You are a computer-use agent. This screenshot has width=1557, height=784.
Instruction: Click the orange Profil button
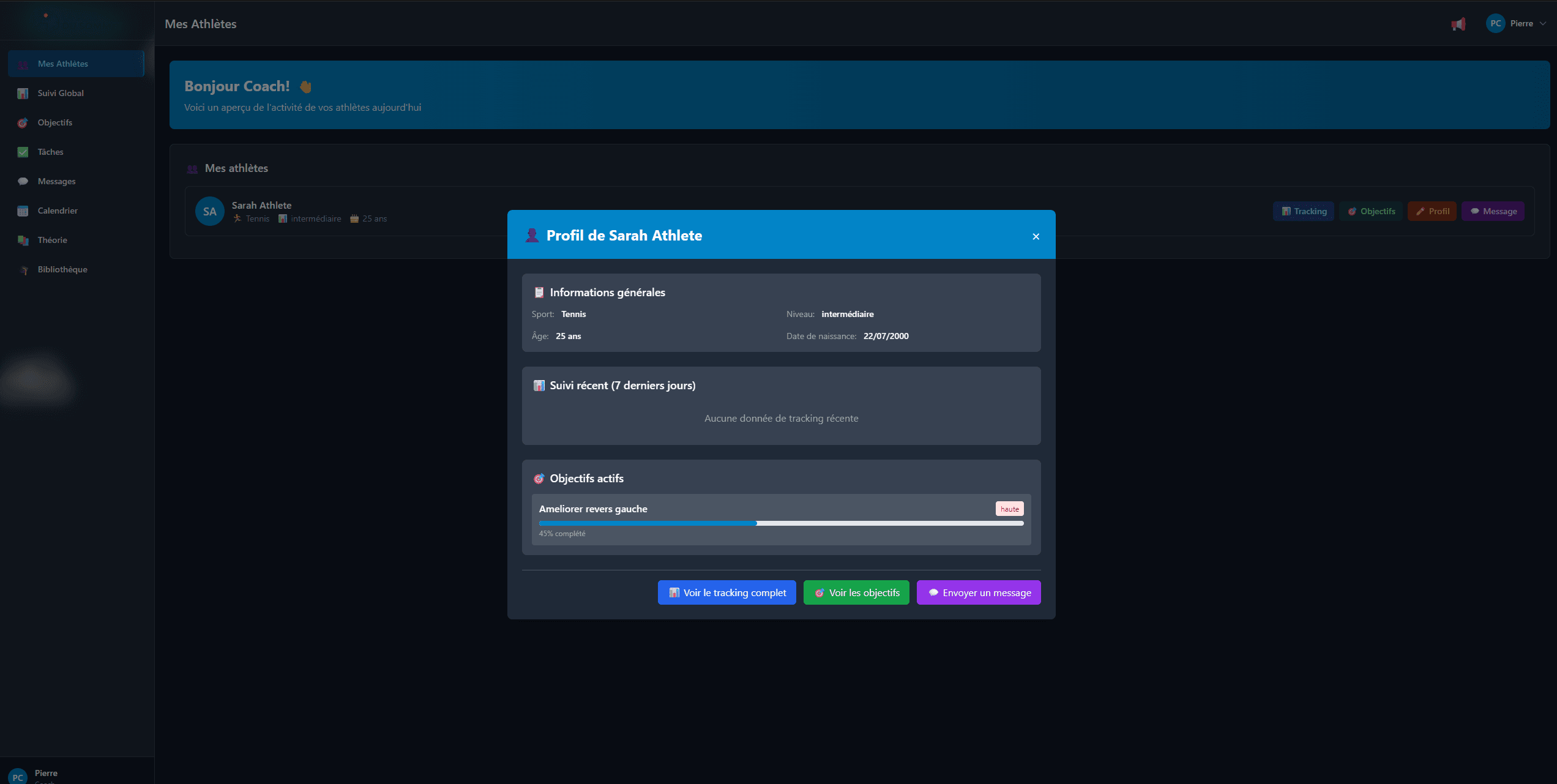[x=1432, y=212]
